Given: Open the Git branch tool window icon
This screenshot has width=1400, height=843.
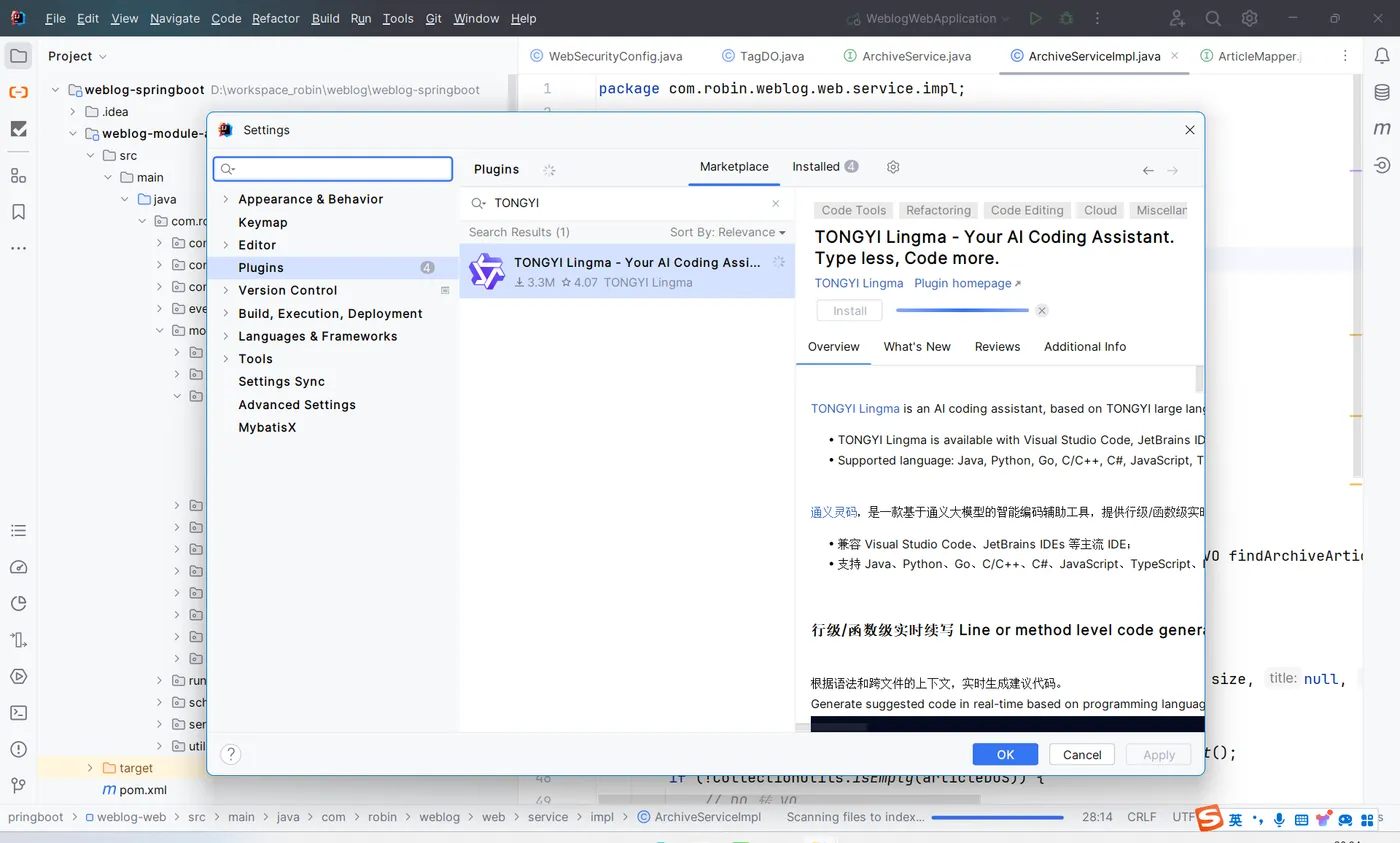Looking at the screenshot, I should click(x=18, y=785).
